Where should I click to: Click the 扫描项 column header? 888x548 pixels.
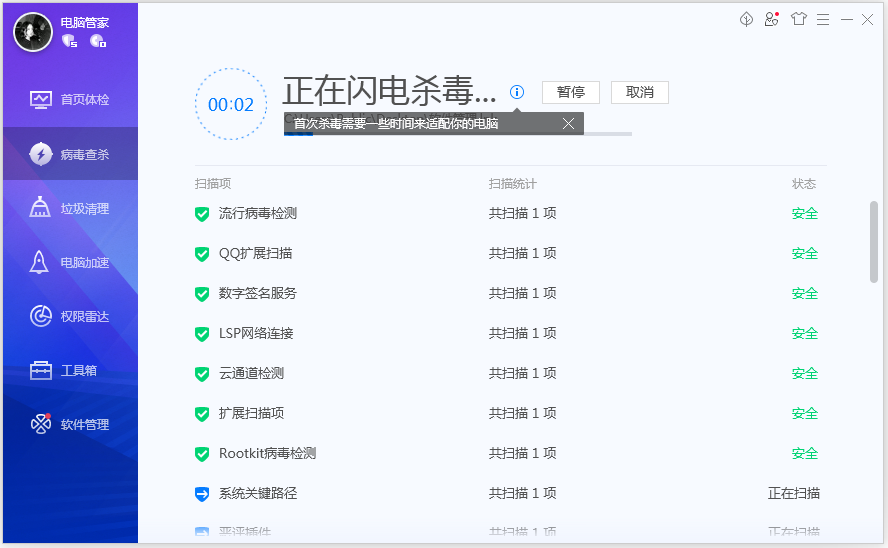213,183
